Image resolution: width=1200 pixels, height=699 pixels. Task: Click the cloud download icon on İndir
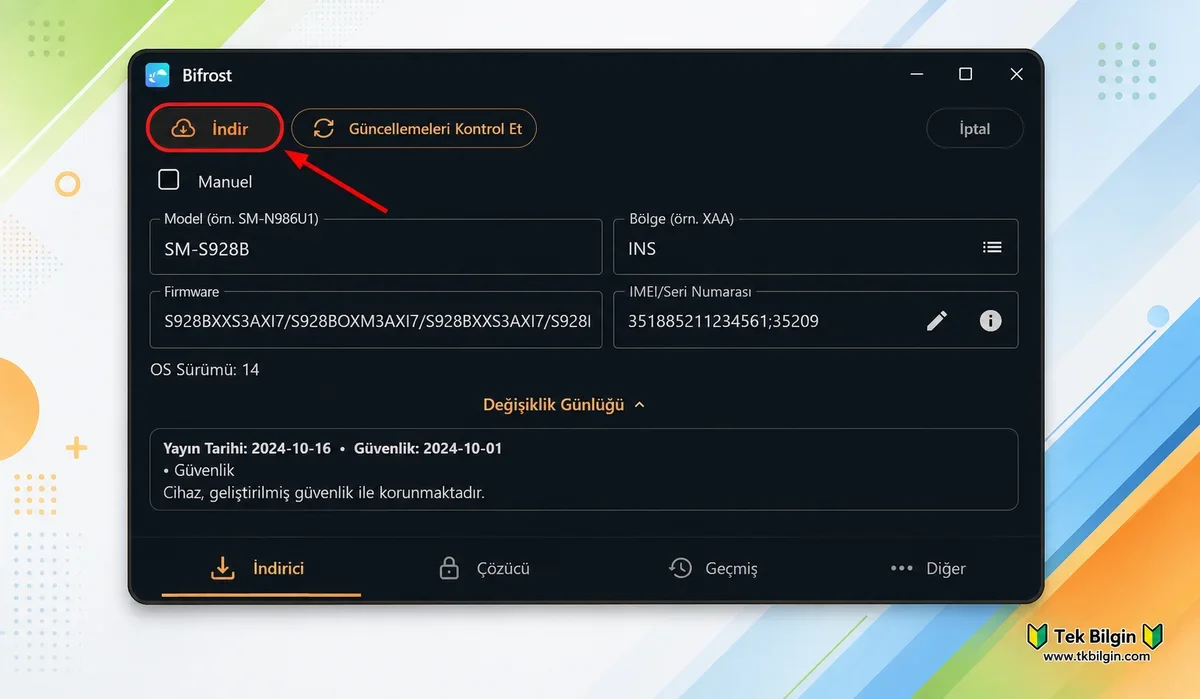pyautogui.click(x=184, y=128)
